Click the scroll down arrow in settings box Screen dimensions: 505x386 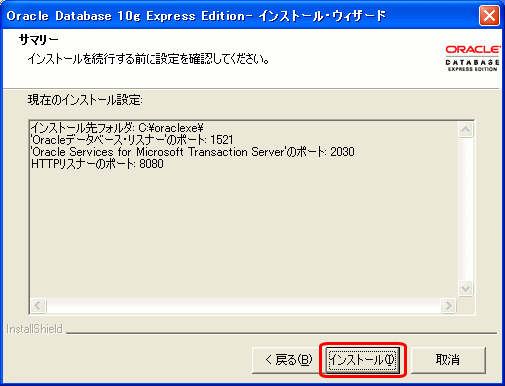click(465, 288)
